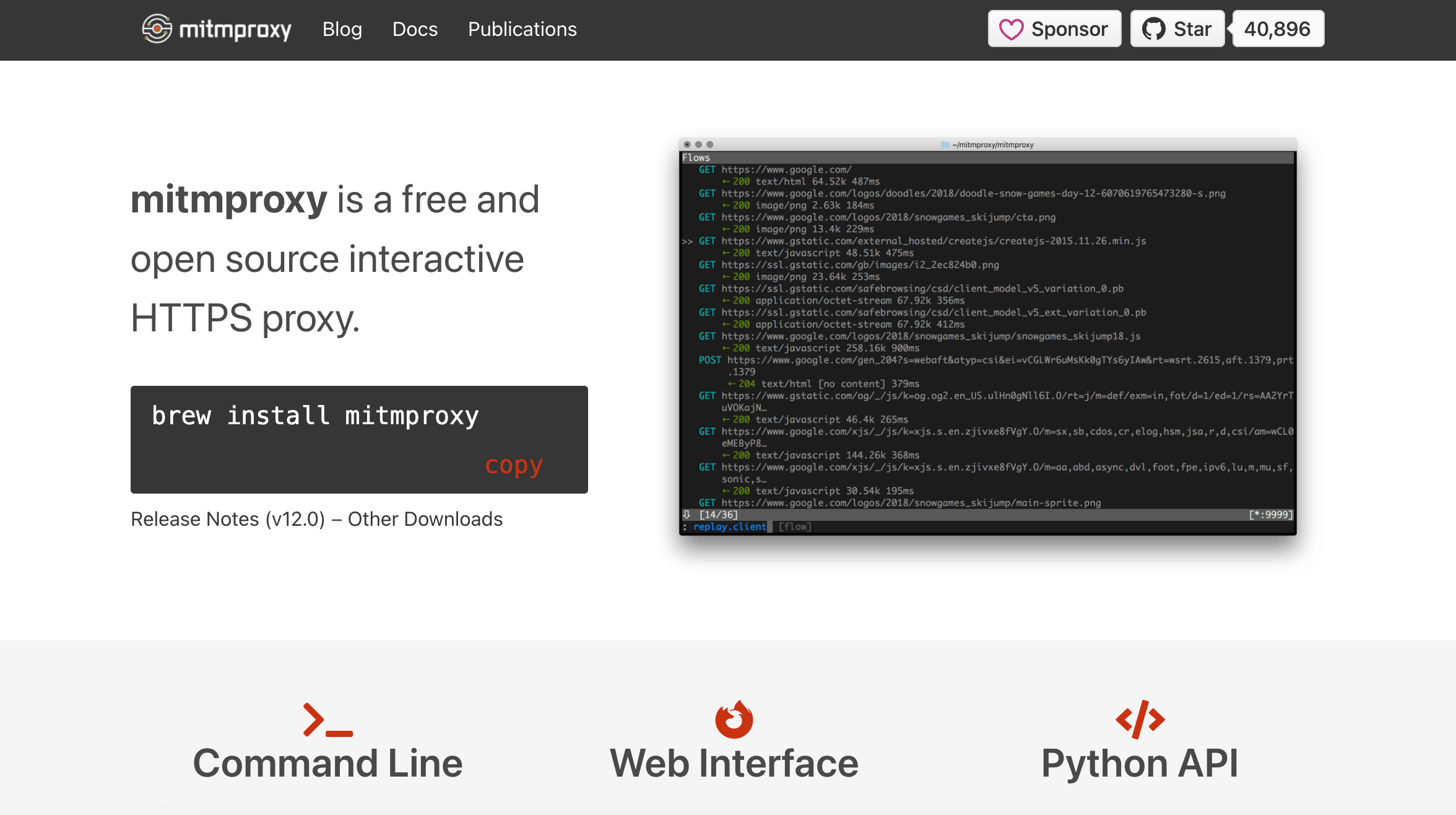Image resolution: width=1456 pixels, height=815 pixels.
Task: Click the brew install mitmproxy command text
Action: 315,416
